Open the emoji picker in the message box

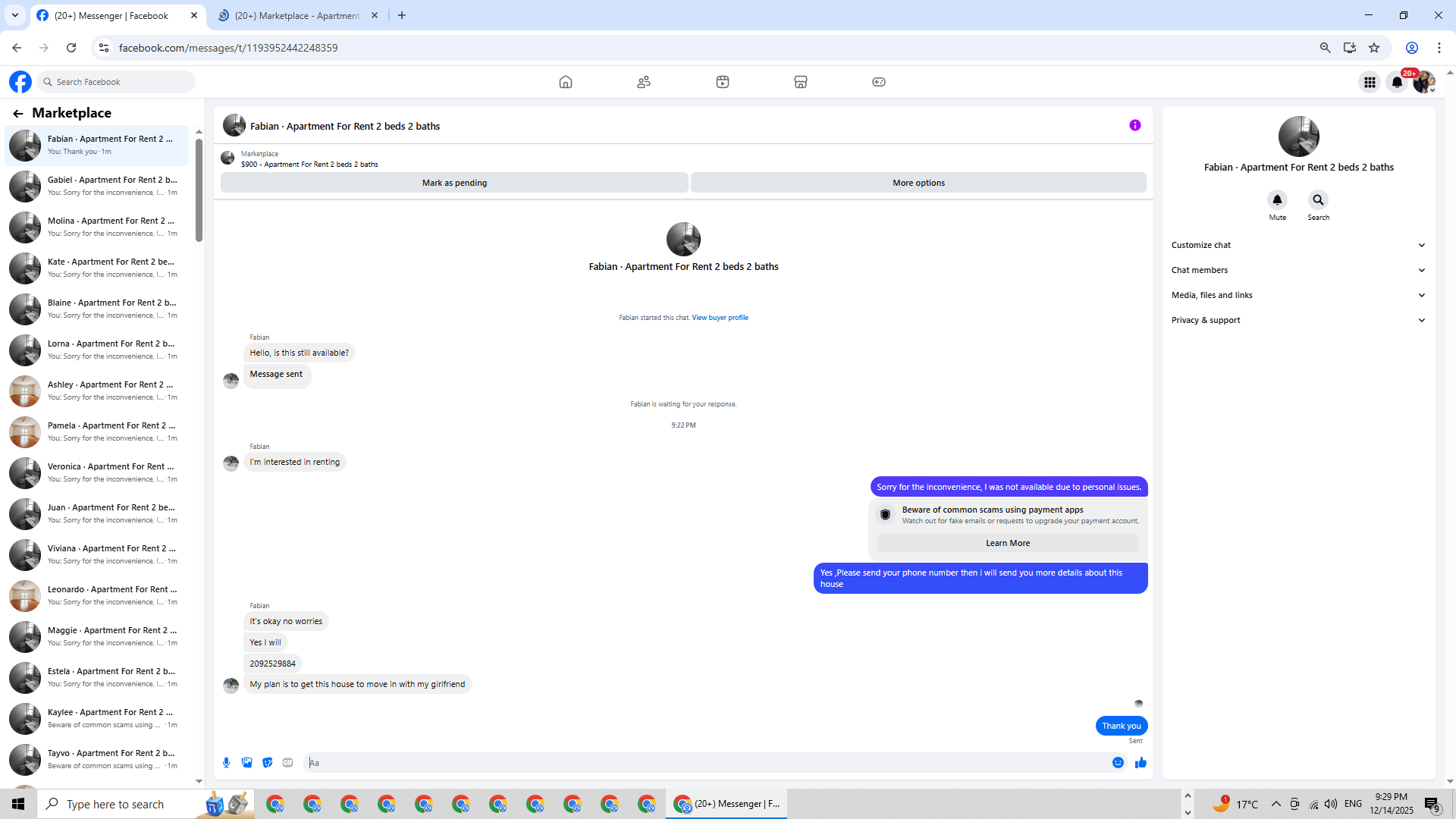1118,763
